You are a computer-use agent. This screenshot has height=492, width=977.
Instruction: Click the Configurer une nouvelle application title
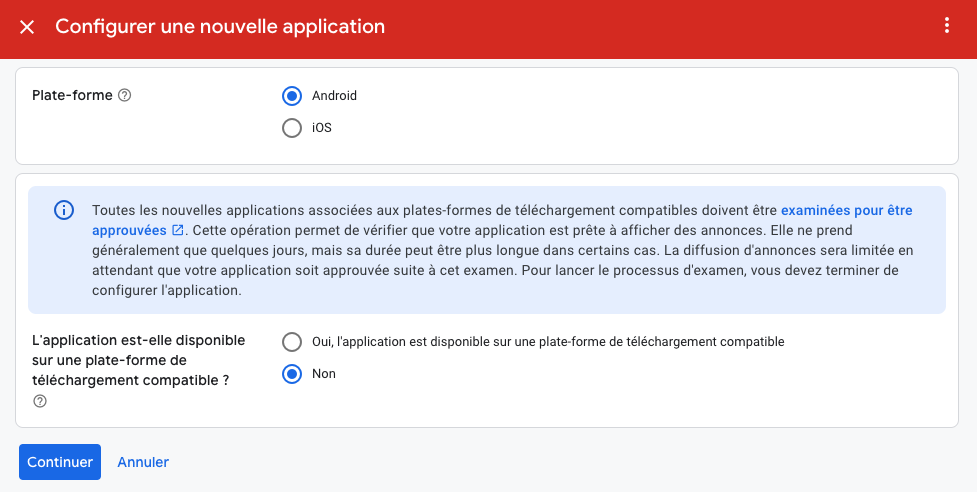(x=220, y=27)
